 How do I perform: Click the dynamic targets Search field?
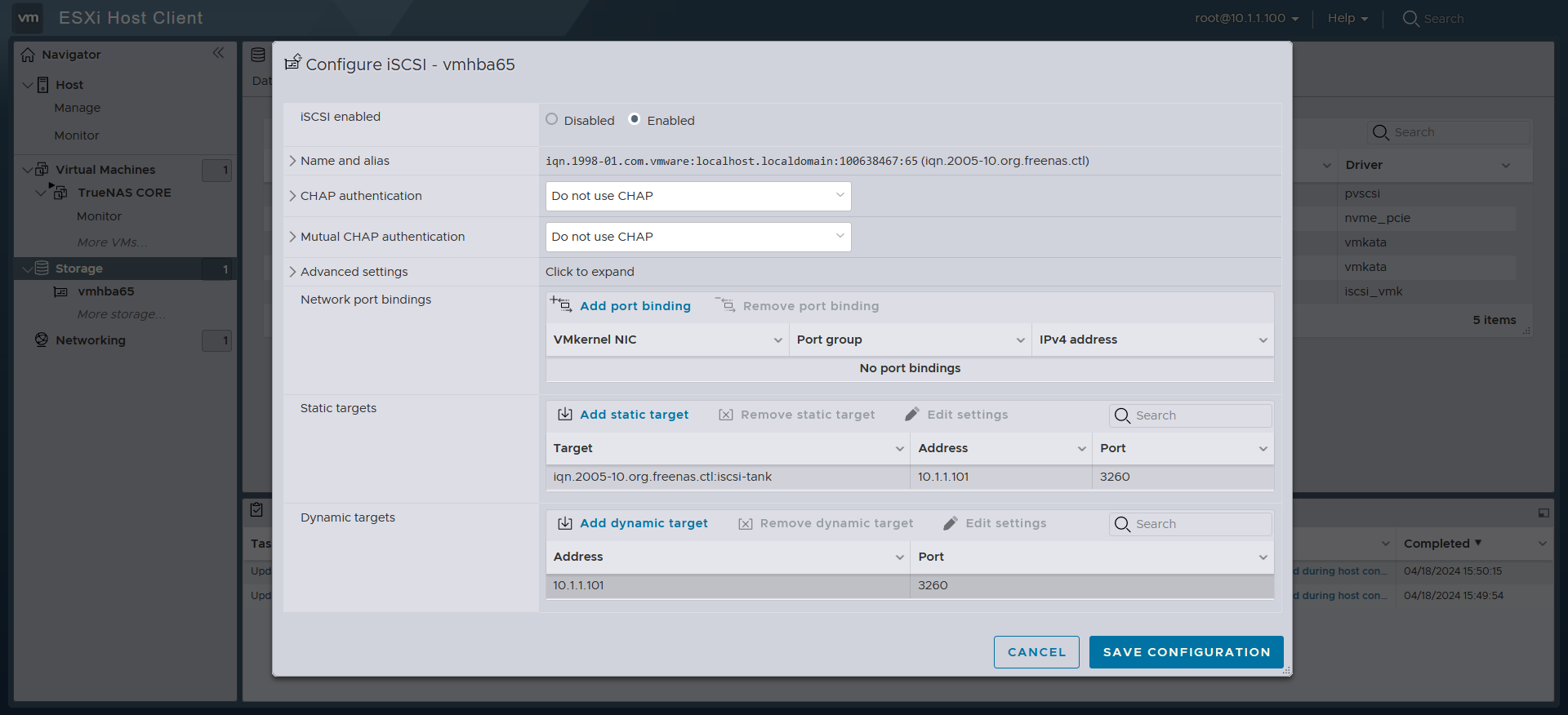click(1191, 524)
